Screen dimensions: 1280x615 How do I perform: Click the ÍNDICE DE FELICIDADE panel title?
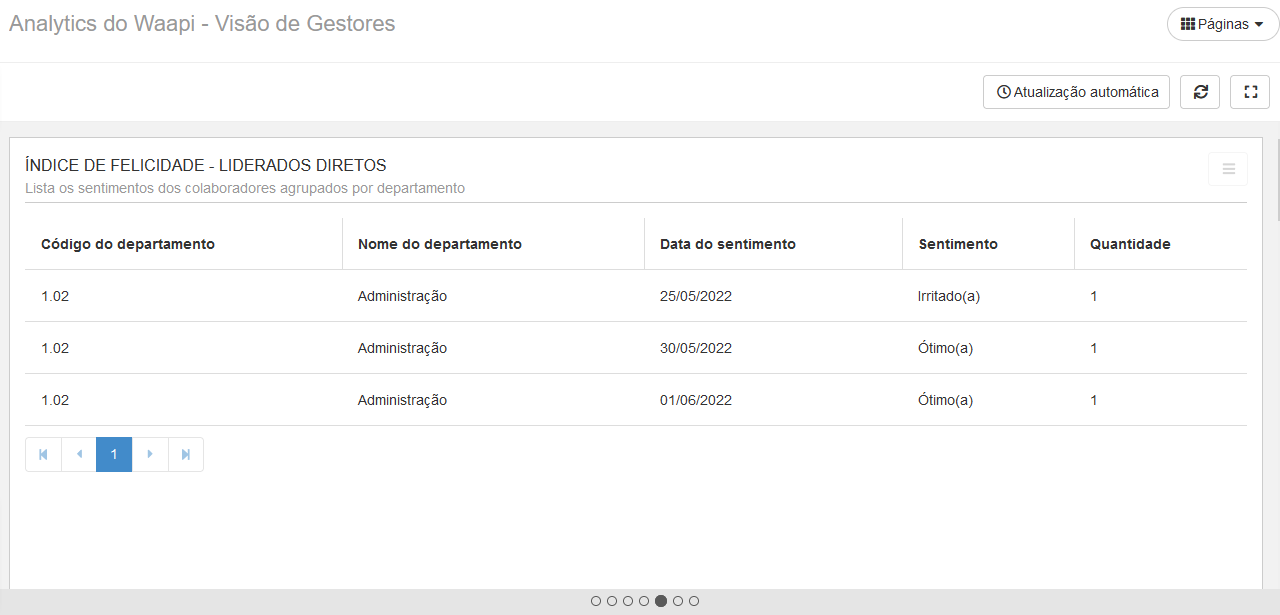[x=206, y=165]
